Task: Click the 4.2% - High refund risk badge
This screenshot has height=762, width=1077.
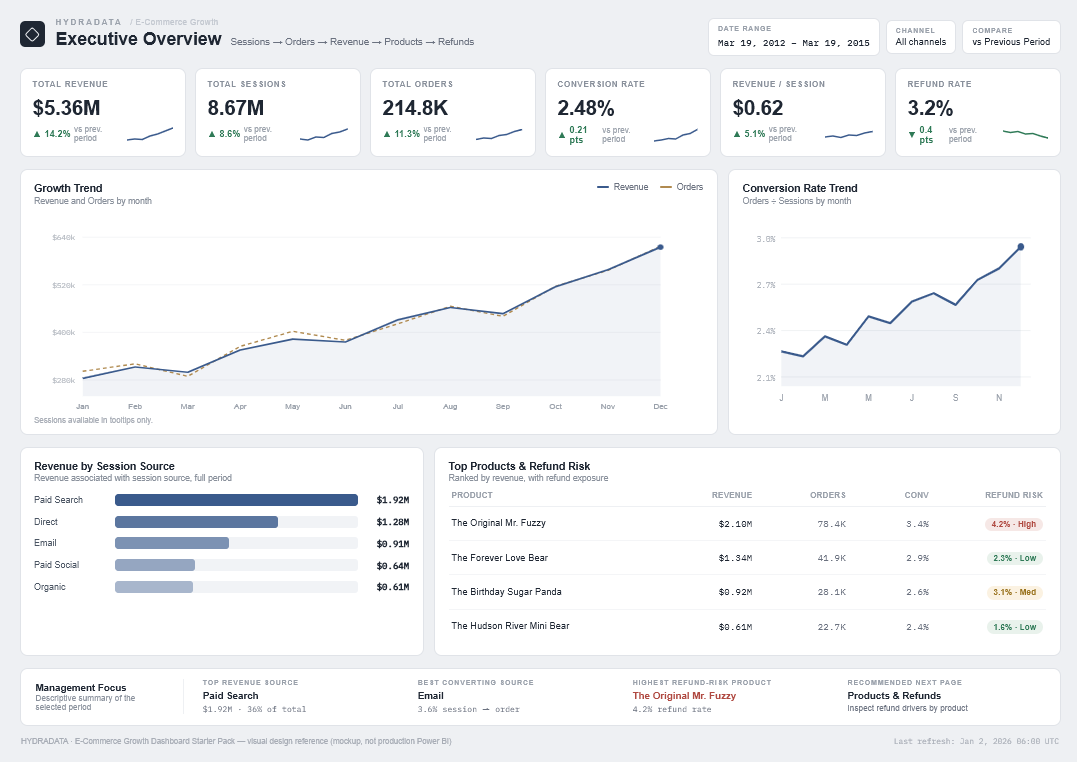Action: (1014, 524)
